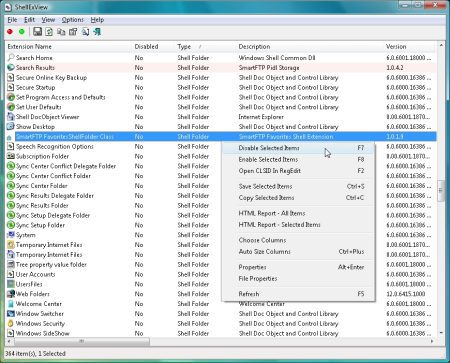450x363 pixels.
Task: Click the vertical scrollbar up arrow
Action: pos(441,45)
